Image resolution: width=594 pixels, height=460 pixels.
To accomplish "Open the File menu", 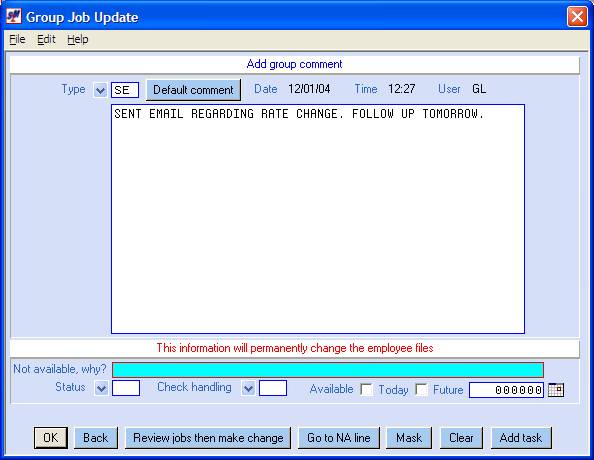I will 17,39.
